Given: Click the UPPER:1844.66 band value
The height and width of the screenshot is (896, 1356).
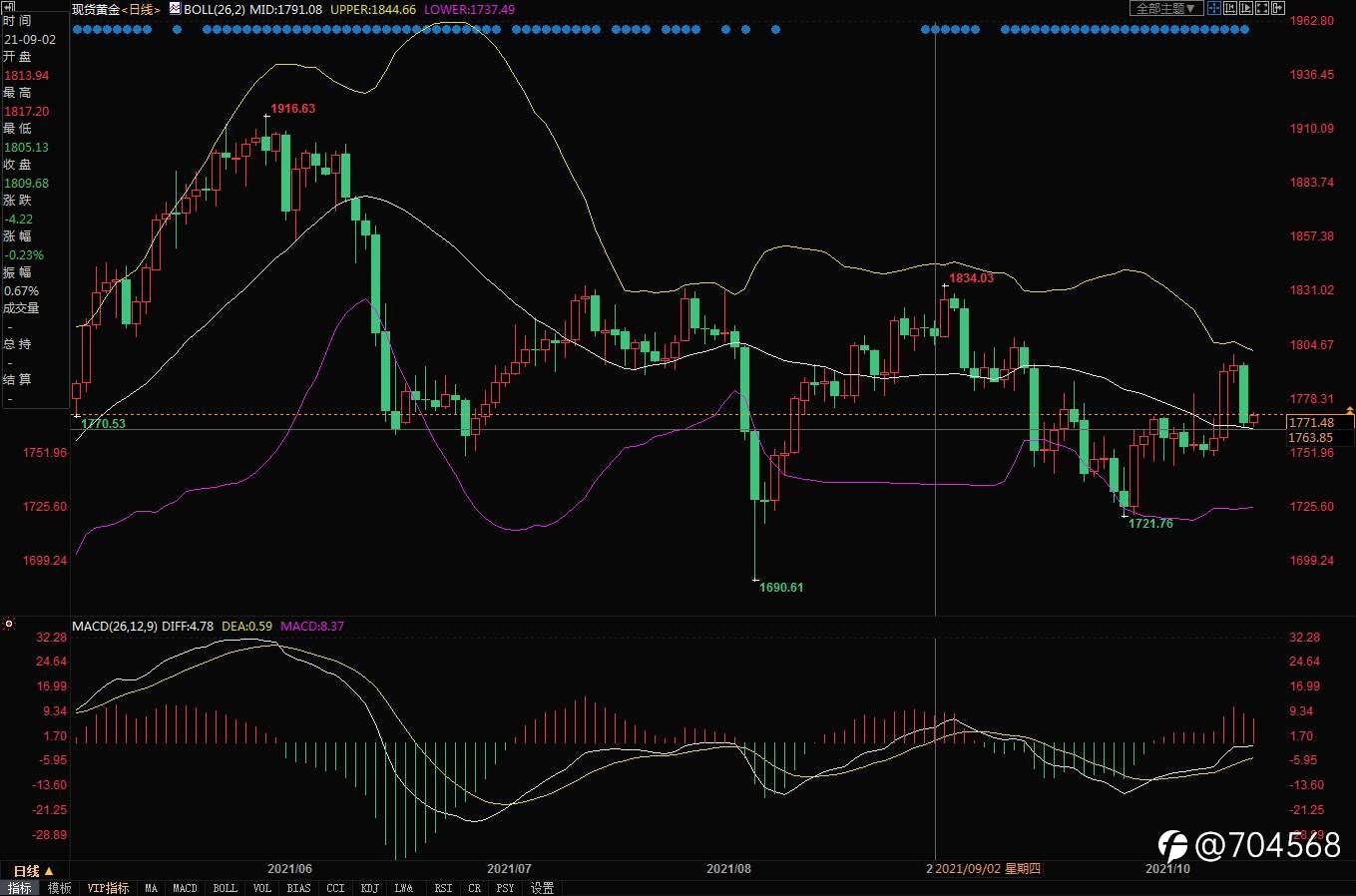Looking at the screenshot, I should (372, 9).
